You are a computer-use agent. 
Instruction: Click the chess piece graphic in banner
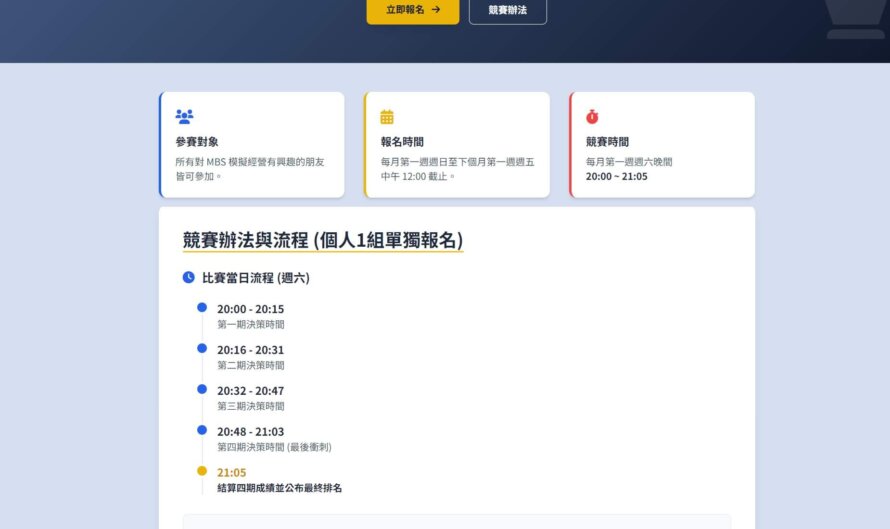click(x=855, y=20)
